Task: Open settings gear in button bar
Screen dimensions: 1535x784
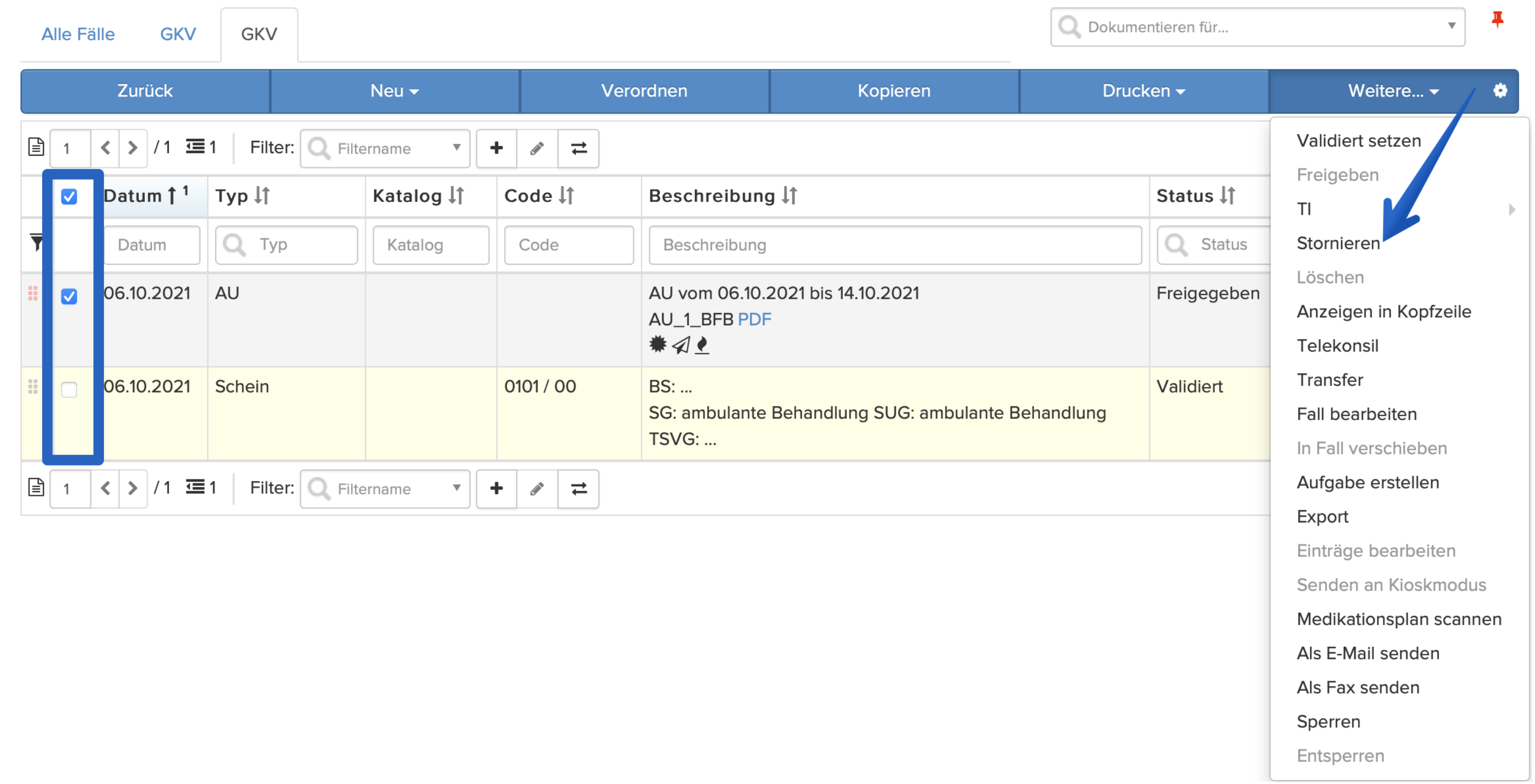Action: click(x=1500, y=91)
